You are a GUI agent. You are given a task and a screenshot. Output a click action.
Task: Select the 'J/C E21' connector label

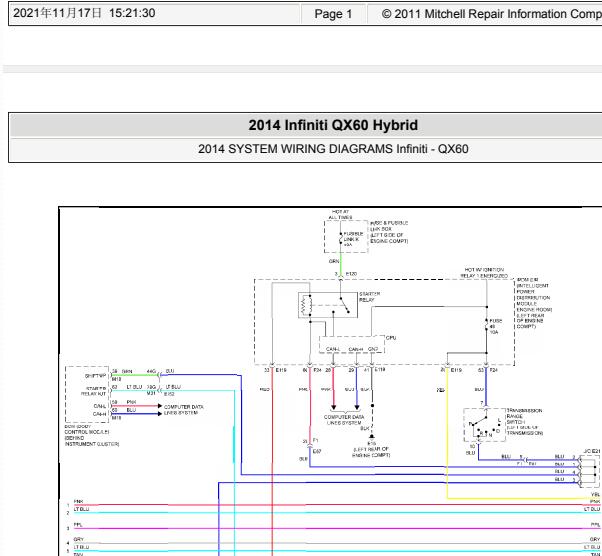pos(592,450)
